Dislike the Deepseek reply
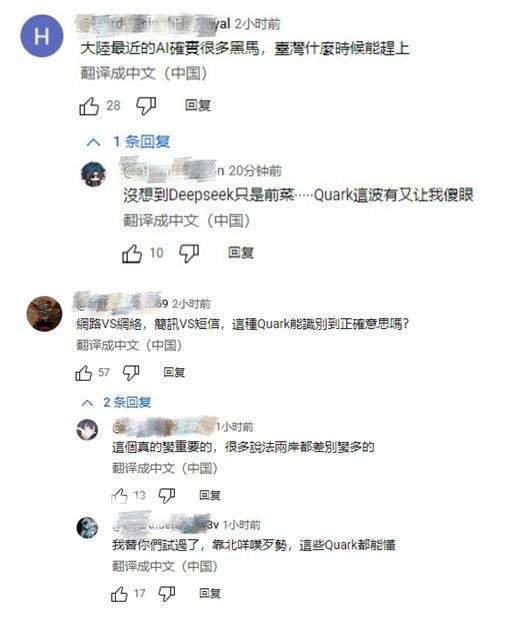Viewport: 514px width, 619px height. (189, 253)
